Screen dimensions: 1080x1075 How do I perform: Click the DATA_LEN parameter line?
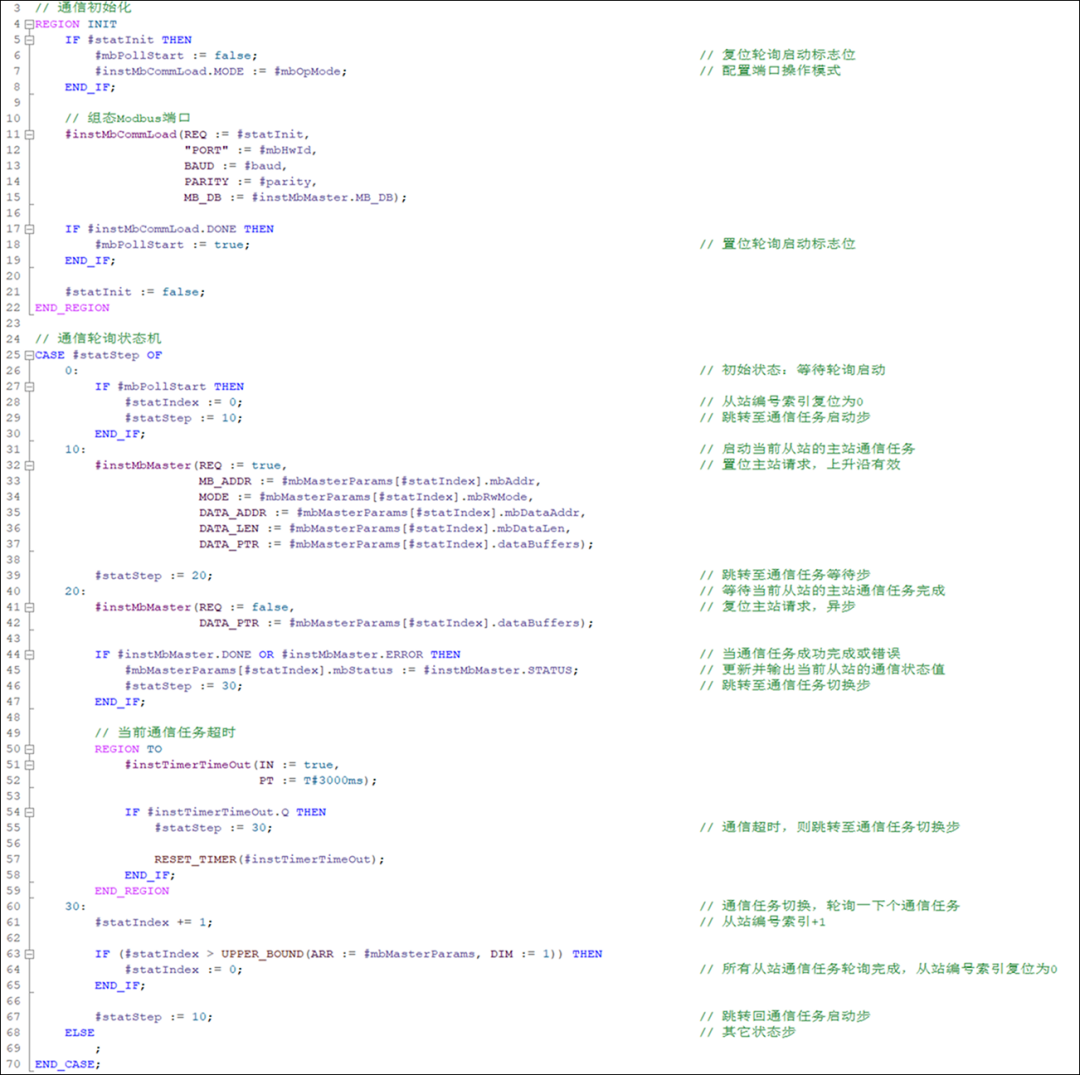click(x=385, y=529)
